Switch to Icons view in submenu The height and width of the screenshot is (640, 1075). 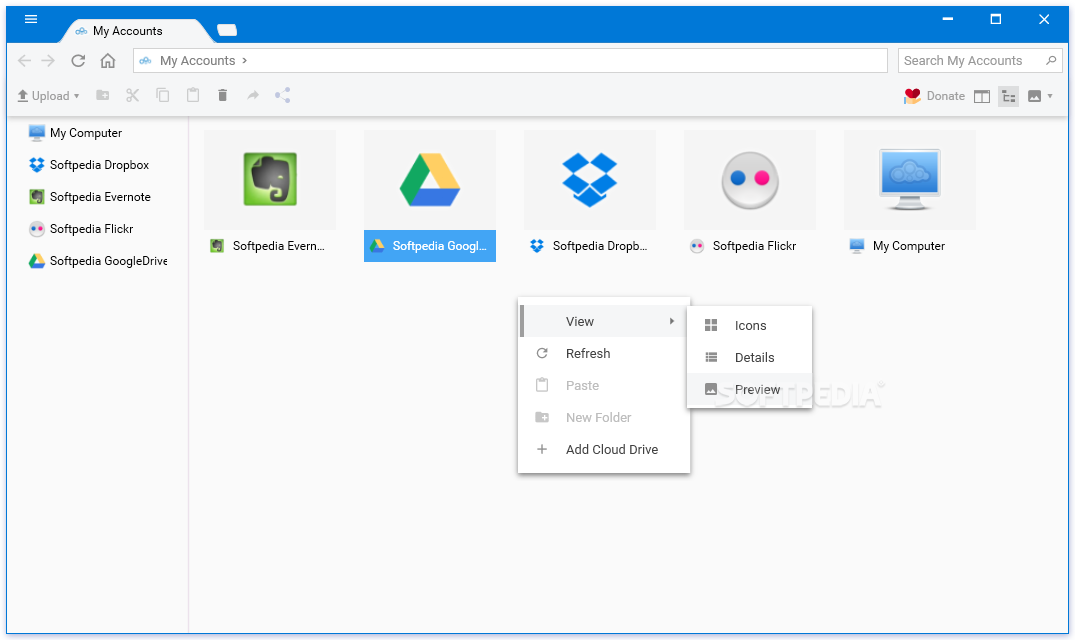point(749,325)
